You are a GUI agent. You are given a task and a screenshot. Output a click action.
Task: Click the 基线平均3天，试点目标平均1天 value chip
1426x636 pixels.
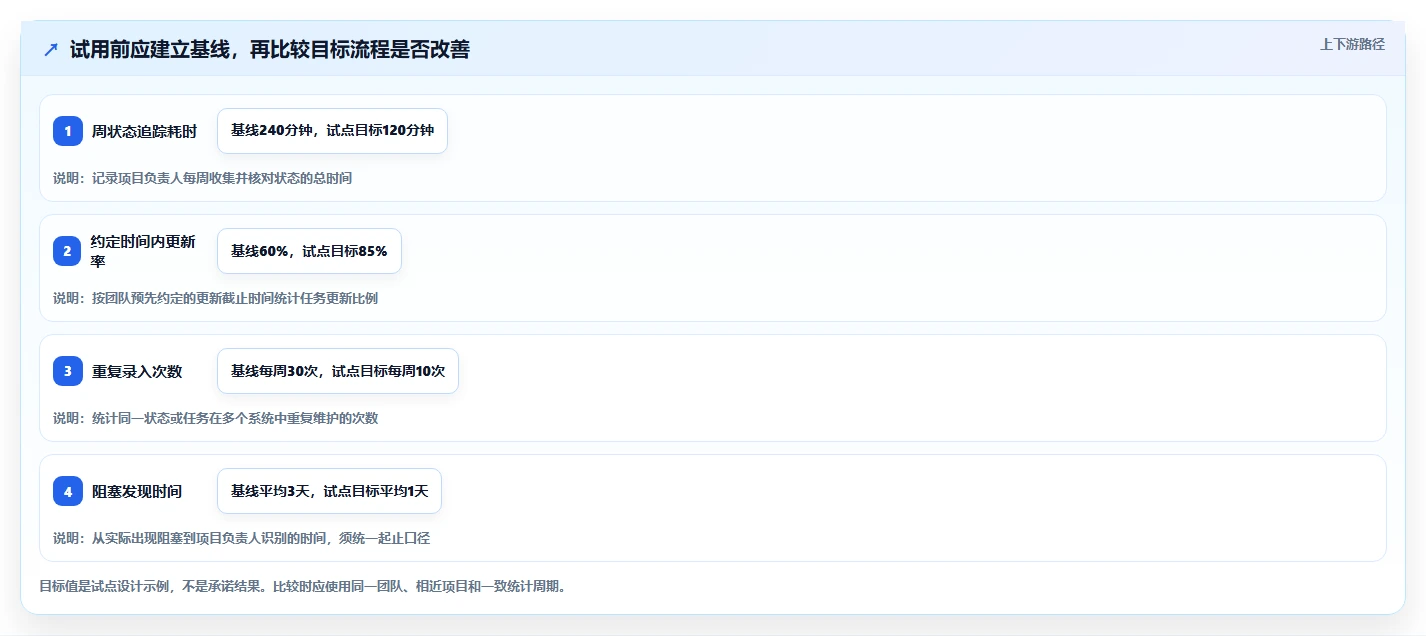pyautogui.click(x=329, y=491)
